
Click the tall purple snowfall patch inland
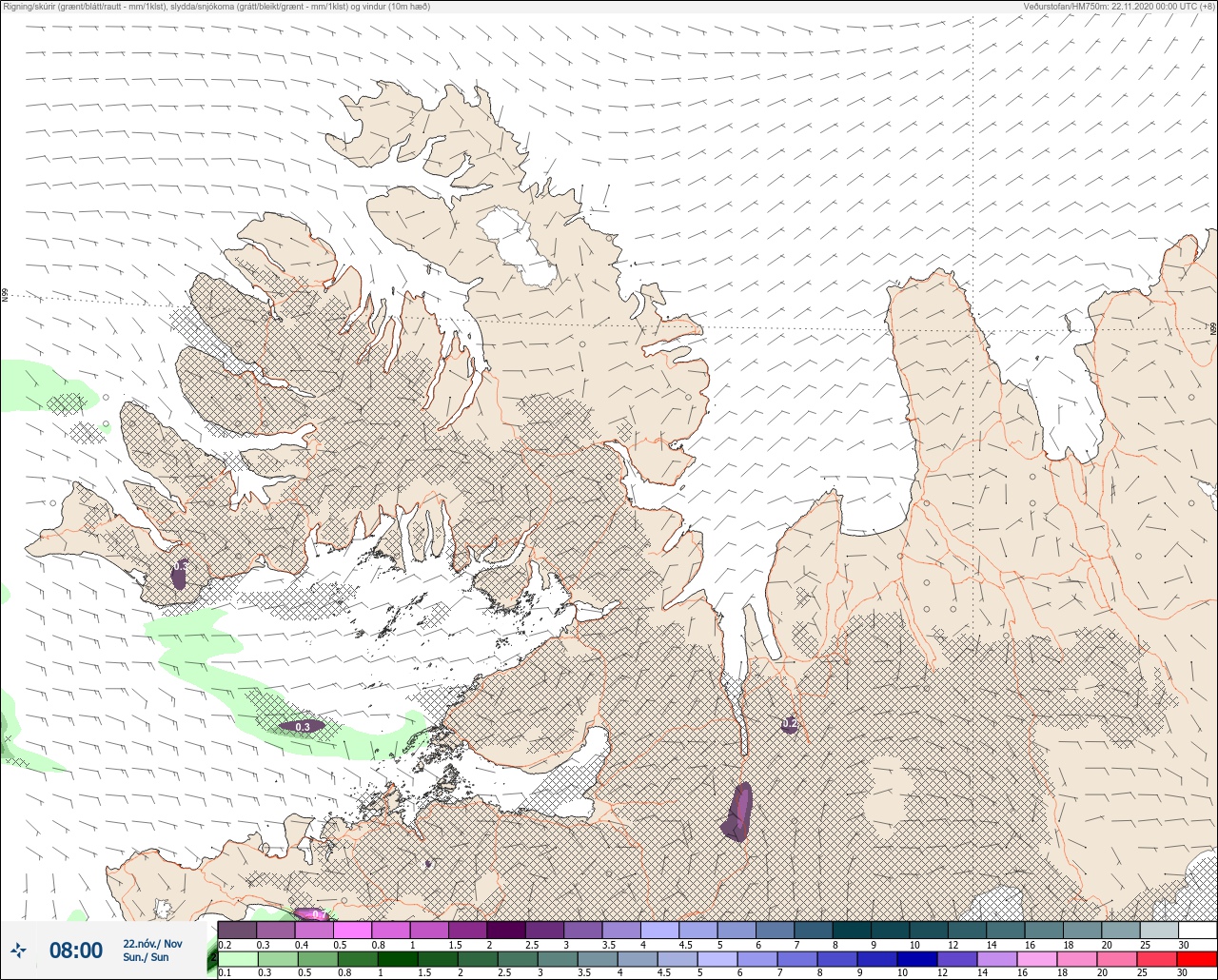coord(738,812)
